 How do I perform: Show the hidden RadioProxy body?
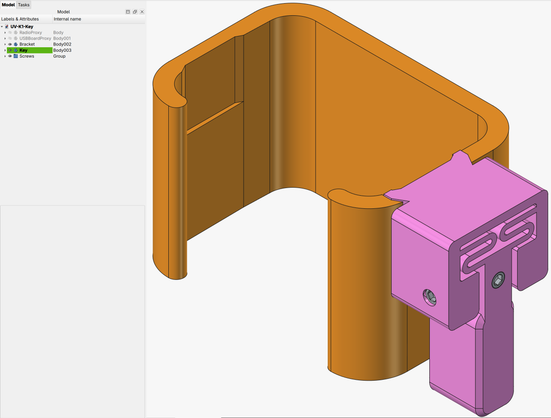(x=10, y=33)
